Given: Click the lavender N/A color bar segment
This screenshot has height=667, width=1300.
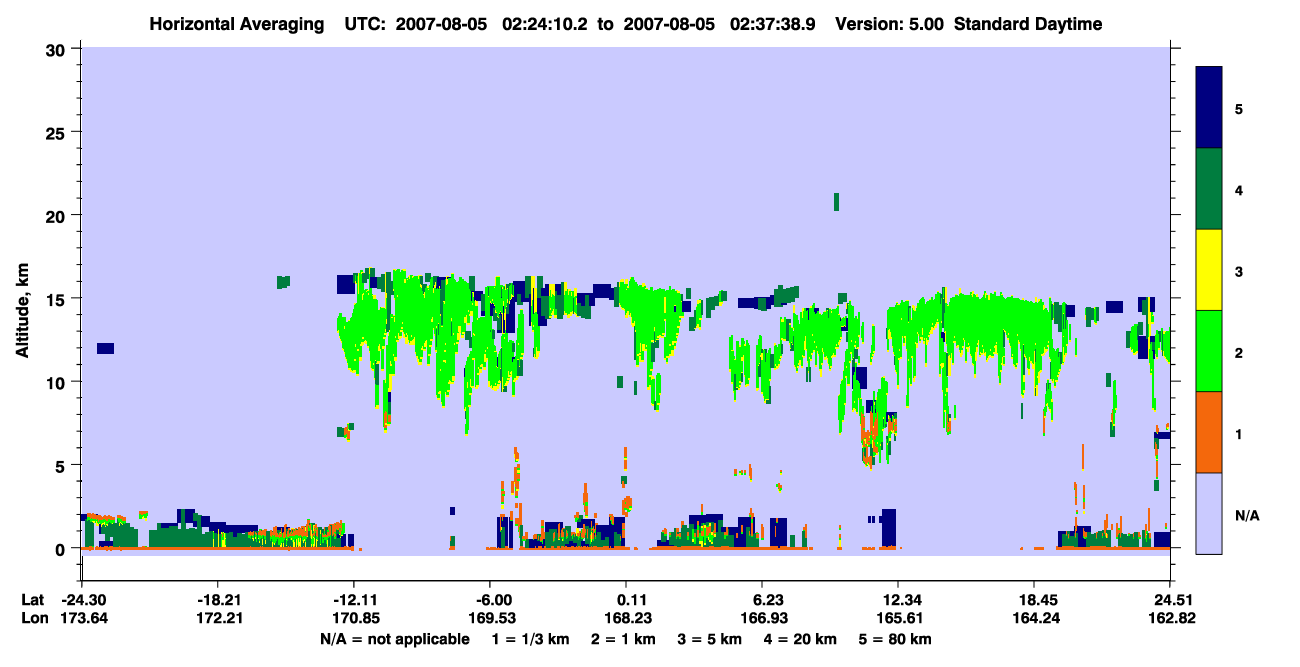Looking at the screenshot, I should click(x=1209, y=512).
